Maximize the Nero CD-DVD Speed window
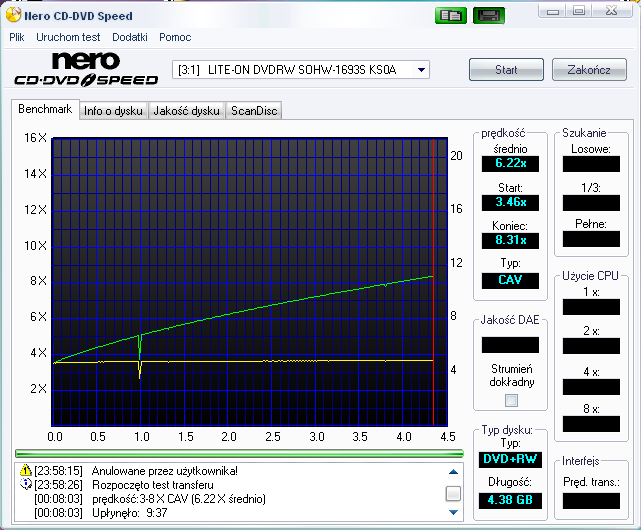 tap(578, 11)
